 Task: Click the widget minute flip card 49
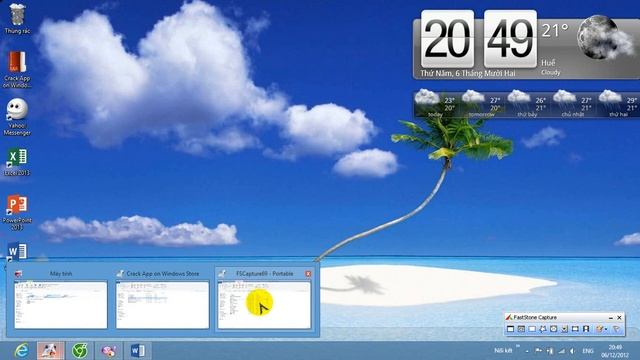tap(510, 39)
